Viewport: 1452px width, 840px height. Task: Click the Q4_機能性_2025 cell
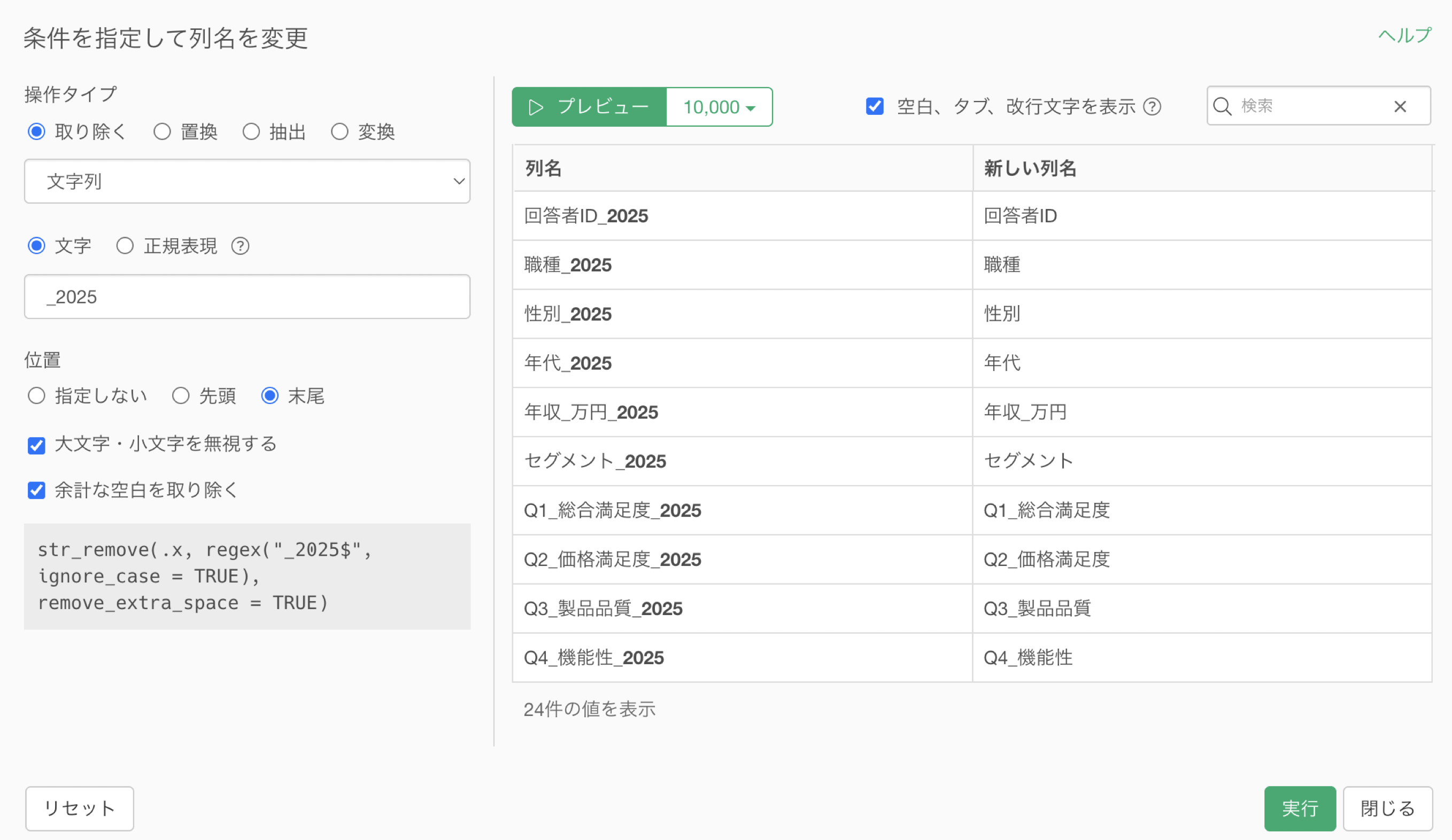point(743,657)
